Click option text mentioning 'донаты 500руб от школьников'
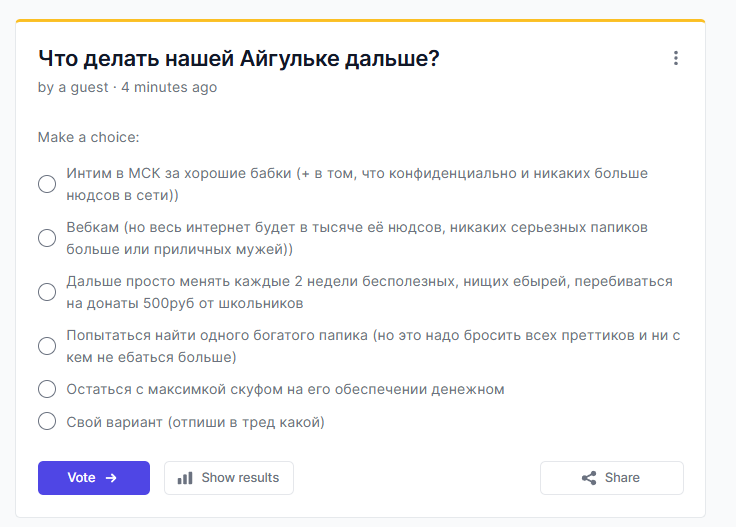Screen dimensions: 736x527 (x=369, y=292)
